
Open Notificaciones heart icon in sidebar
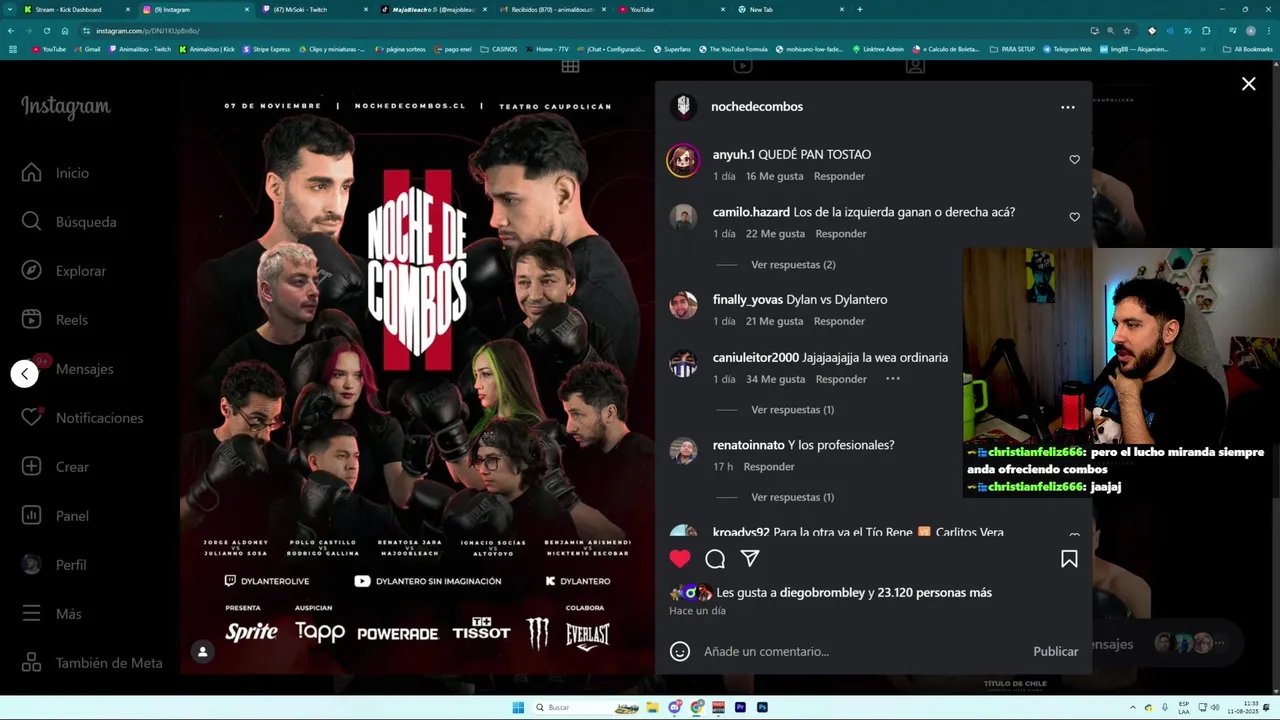point(32,417)
